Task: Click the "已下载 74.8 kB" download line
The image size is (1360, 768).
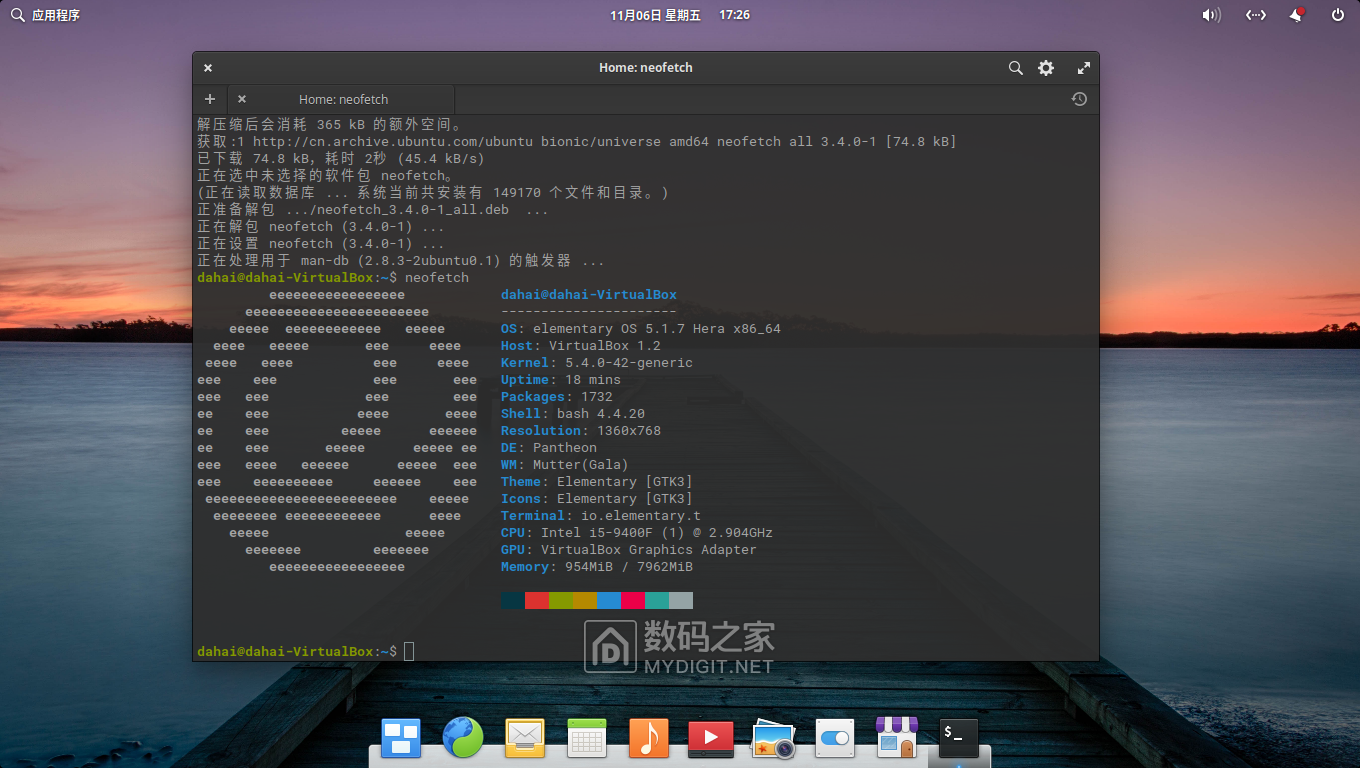Action: [x=341, y=159]
